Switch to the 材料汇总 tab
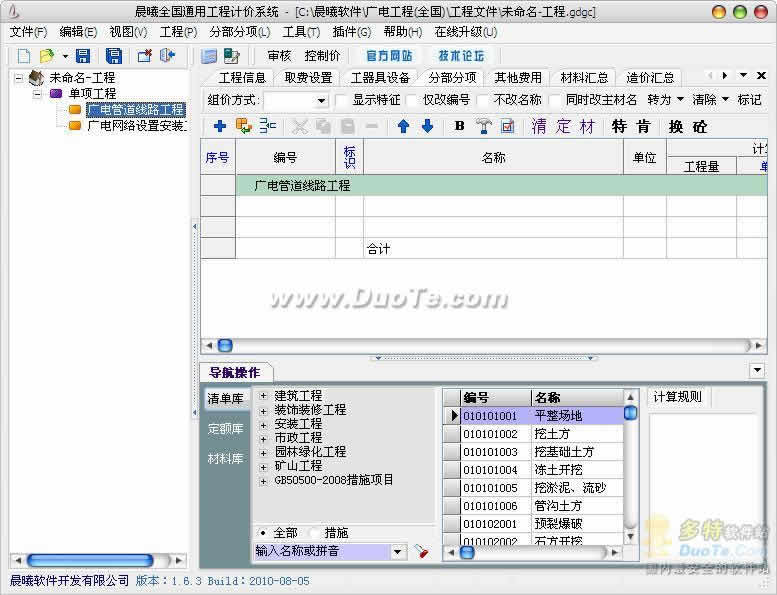Viewport: 777px width, 595px height. pos(584,77)
